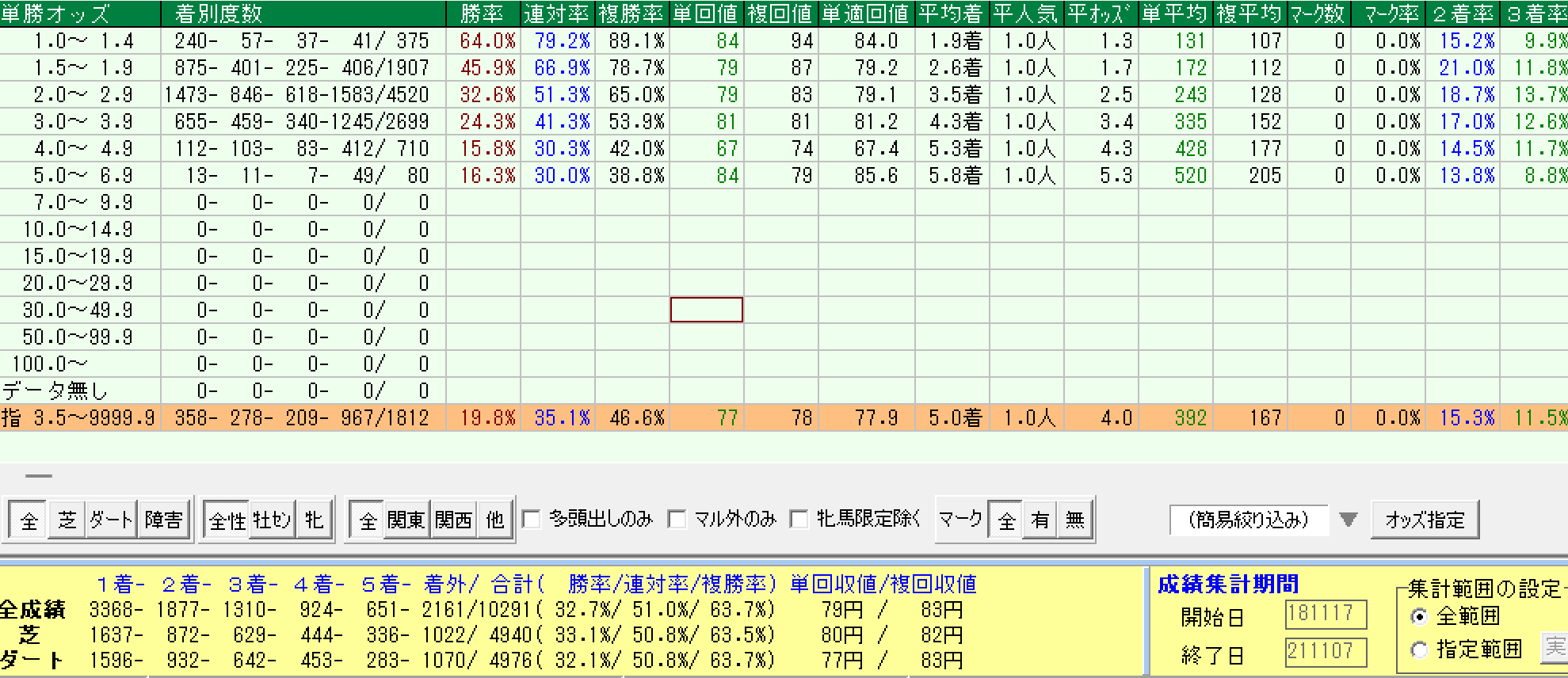This screenshot has height=678, width=1568.
Task: Sort by the 連対率 column header
Action: click(x=557, y=13)
